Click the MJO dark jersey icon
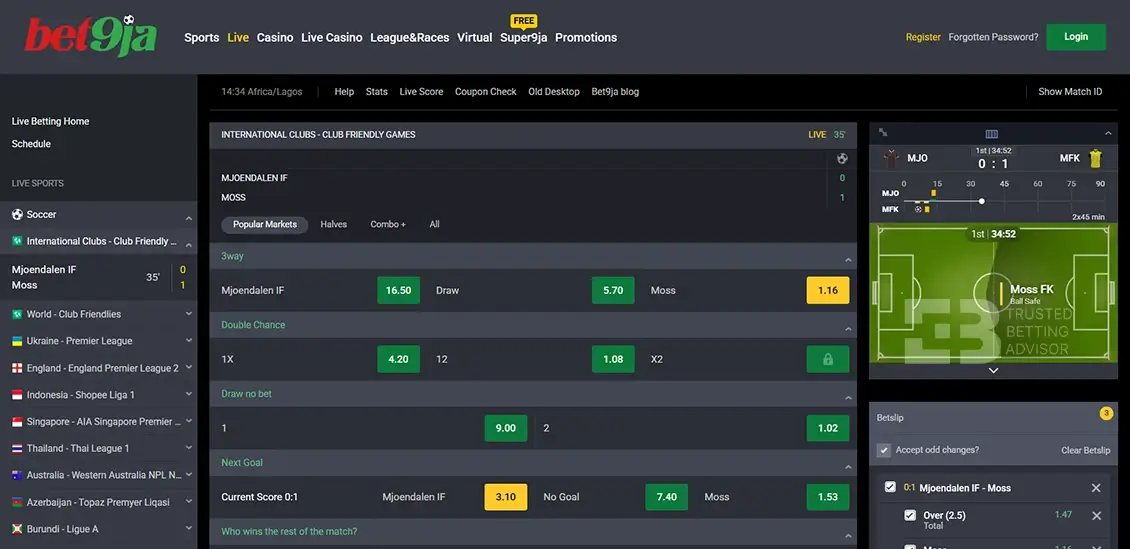This screenshot has width=1130, height=549. click(891, 159)
